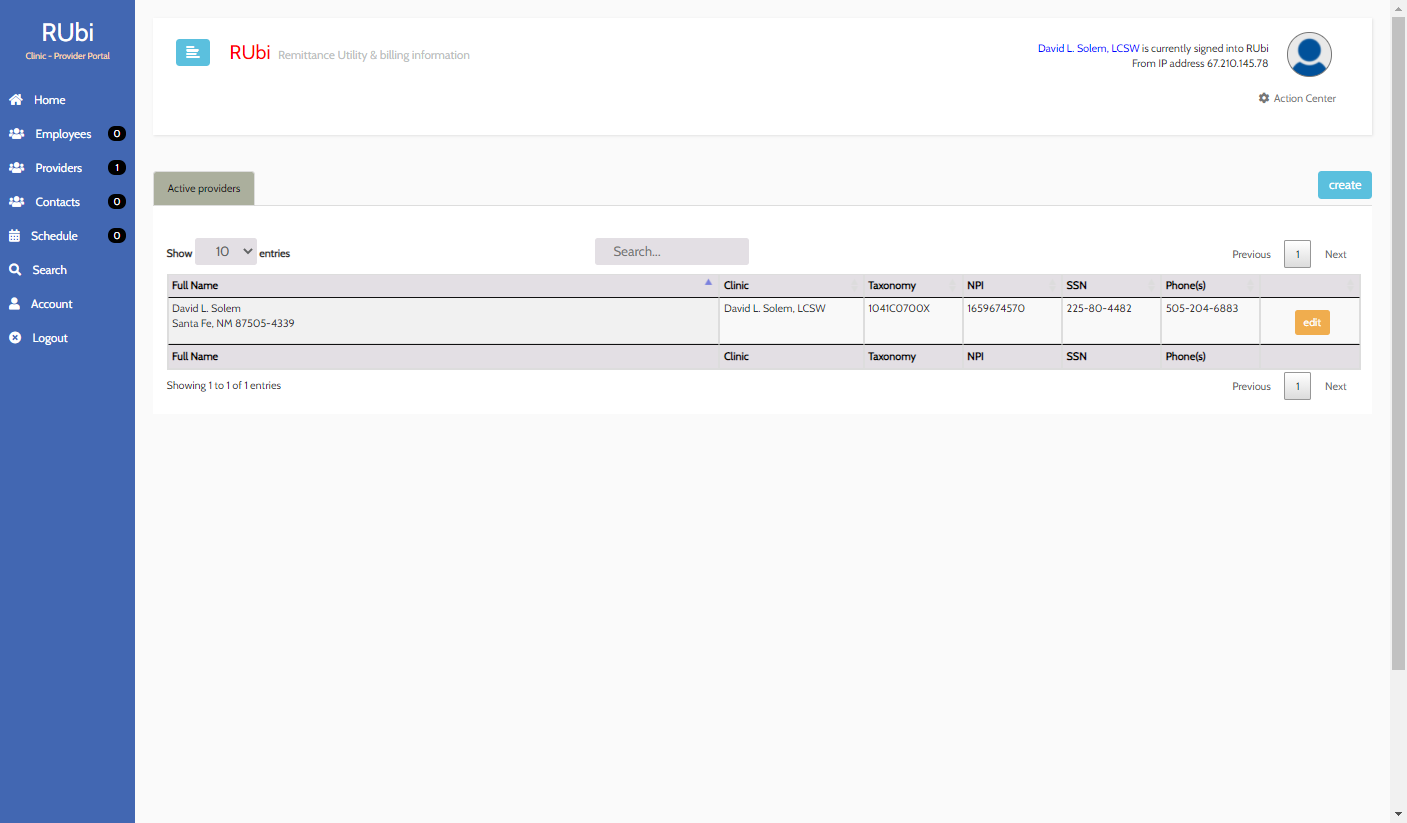Image resolution: width=1407 pixels, height=823 pixels.
Task: Click the Home house icon in sidebar
Action: coord(16,100)
